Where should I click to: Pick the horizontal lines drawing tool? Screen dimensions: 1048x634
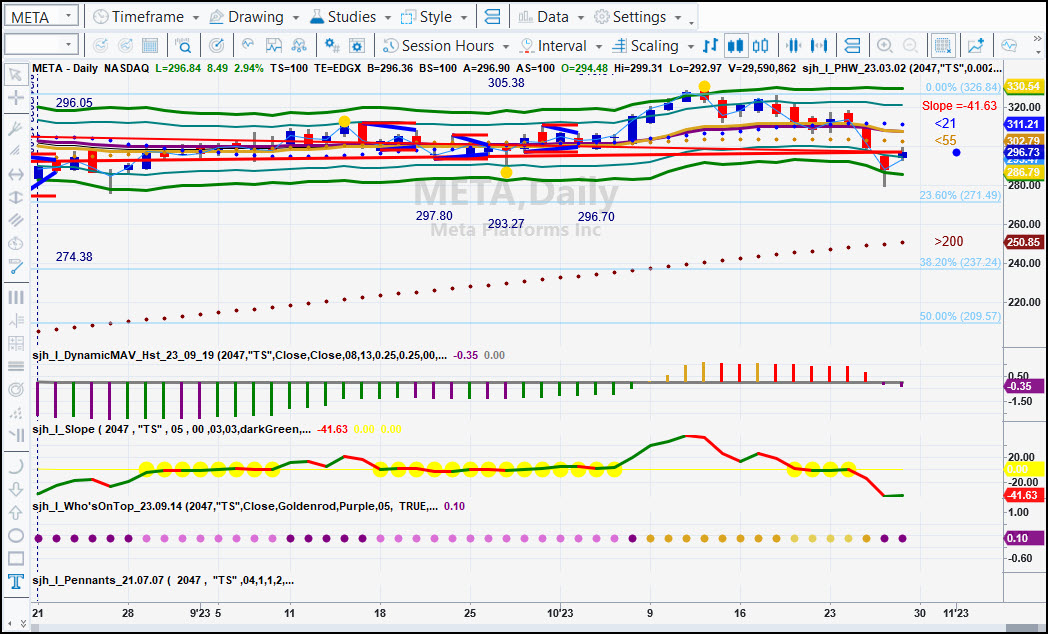click(x=15, y=366)
